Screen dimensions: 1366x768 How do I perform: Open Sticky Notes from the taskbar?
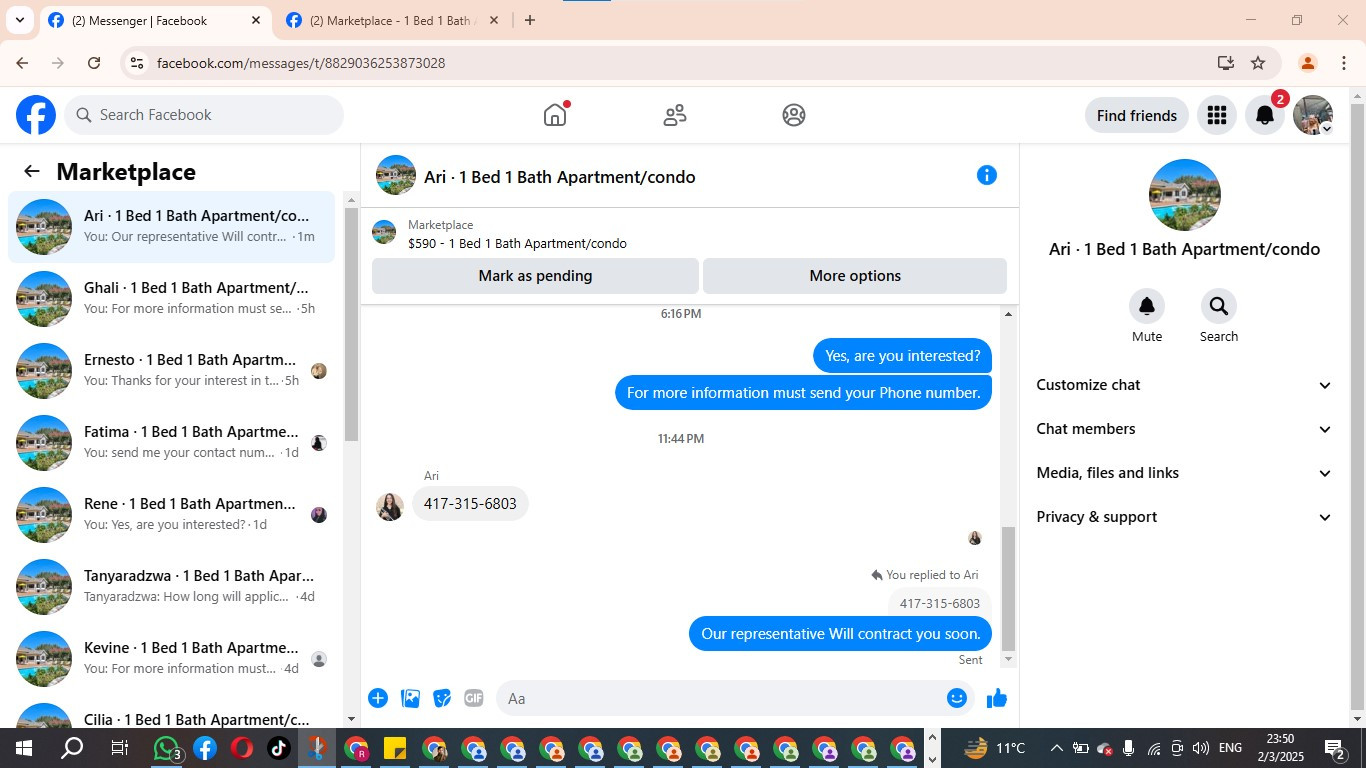[395, 748]
